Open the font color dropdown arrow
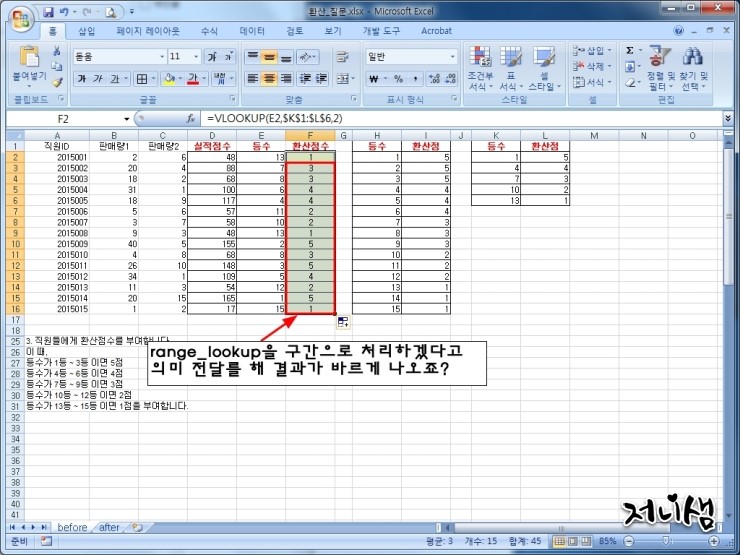740x555 pixels. pyautogui.click(x=204, y=79)
